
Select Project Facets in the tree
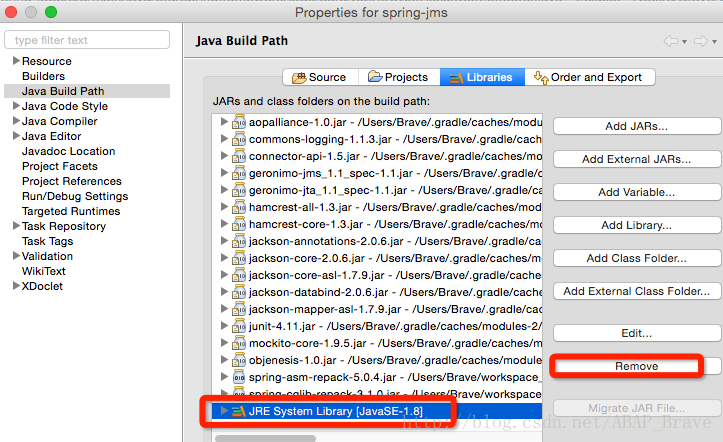tap(59, 166)
